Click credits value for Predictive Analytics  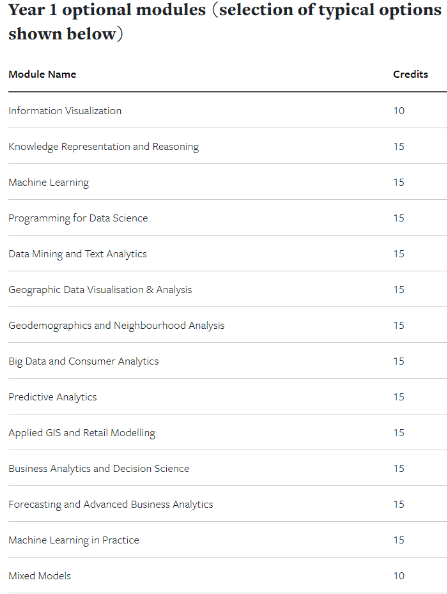click(399, 397)
